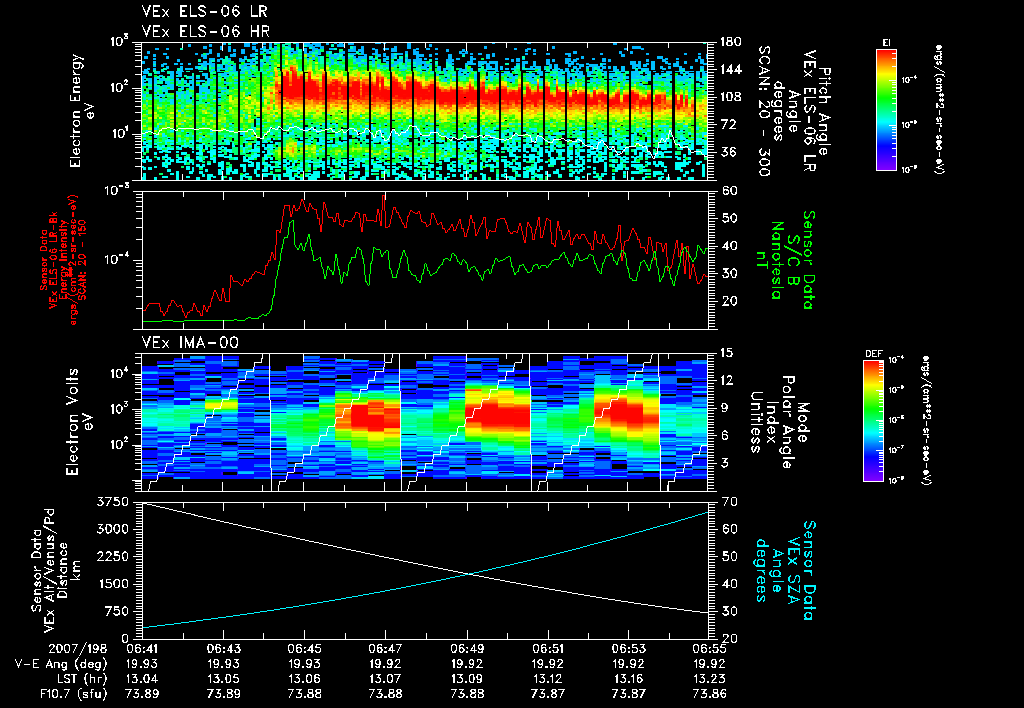Click the 180 pitch angle tick label

point(731,42)
